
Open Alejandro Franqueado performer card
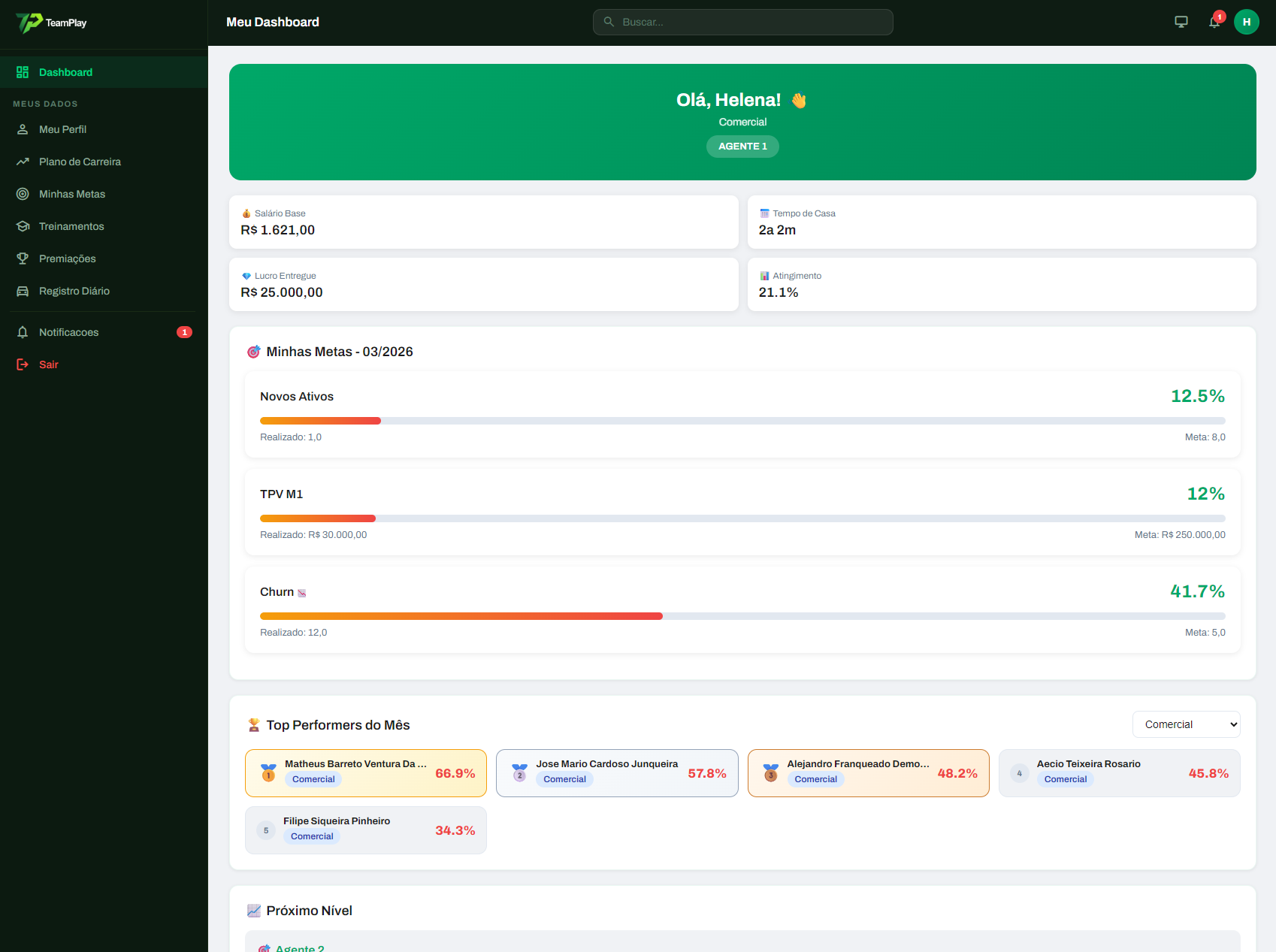pyautogui.click(x=868, y=773)
